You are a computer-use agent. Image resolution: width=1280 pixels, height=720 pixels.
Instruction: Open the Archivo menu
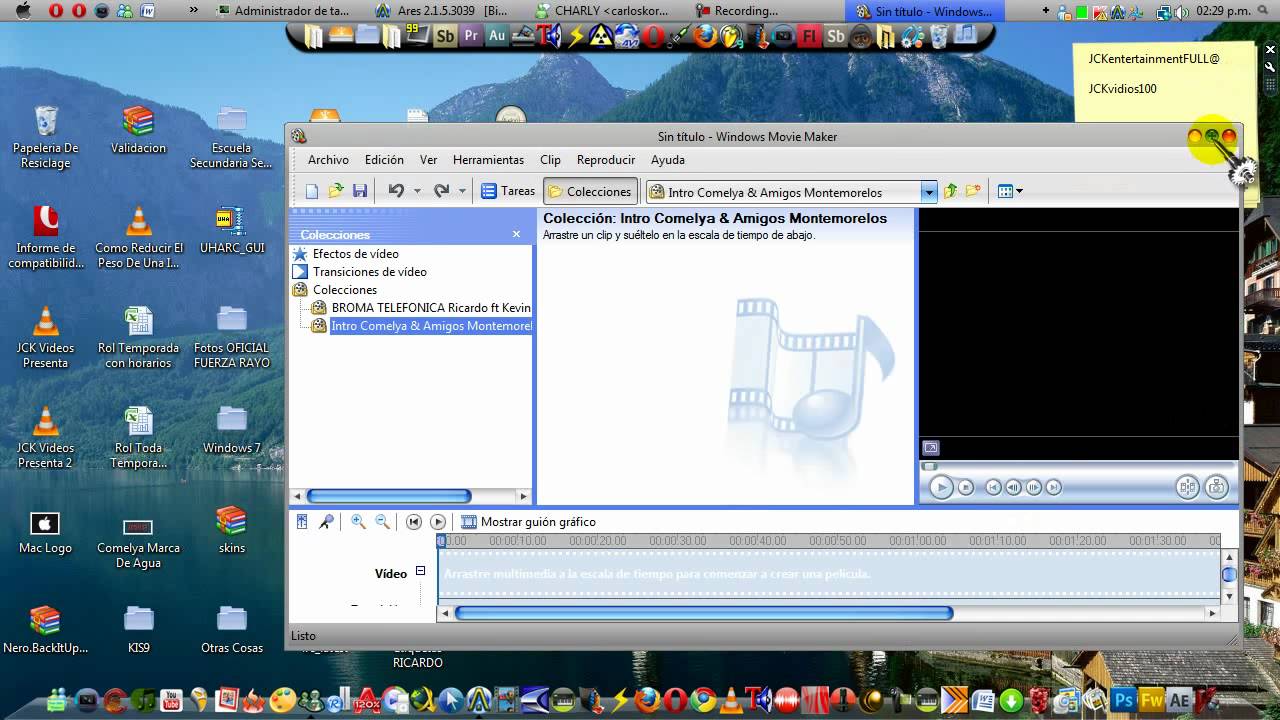pyautogui.click(x=328, y=160)
